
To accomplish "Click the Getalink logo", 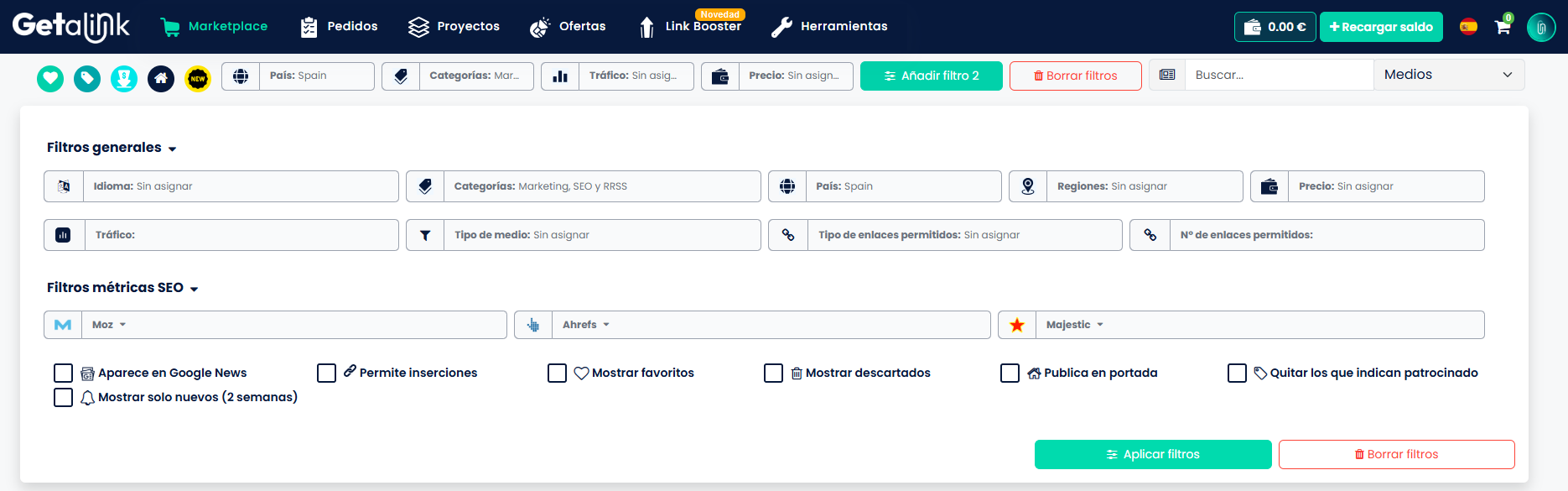I will pos(71,27).
